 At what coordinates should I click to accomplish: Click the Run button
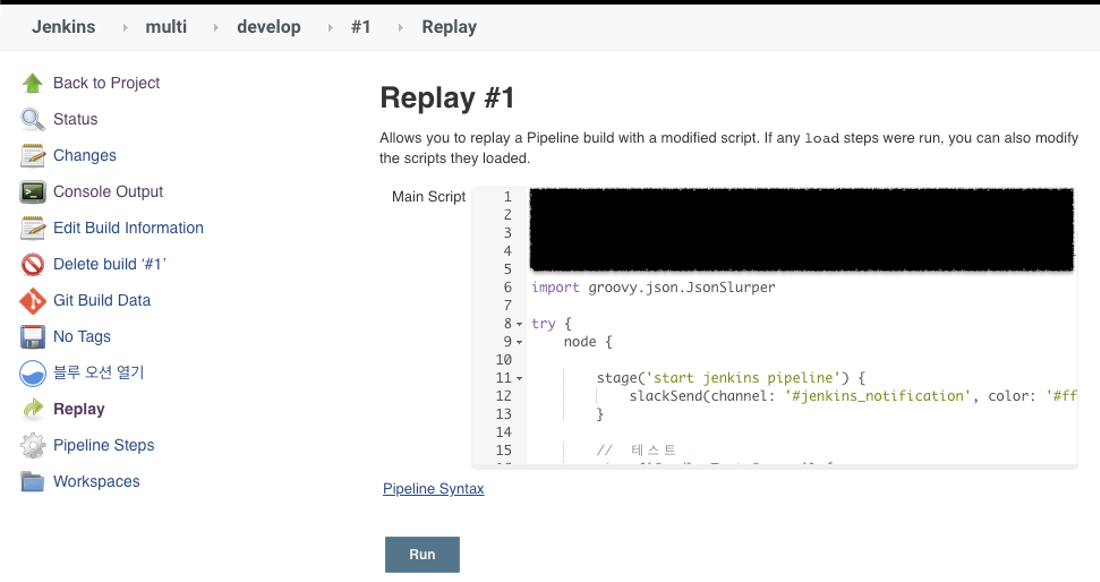(x=422, y=555)
